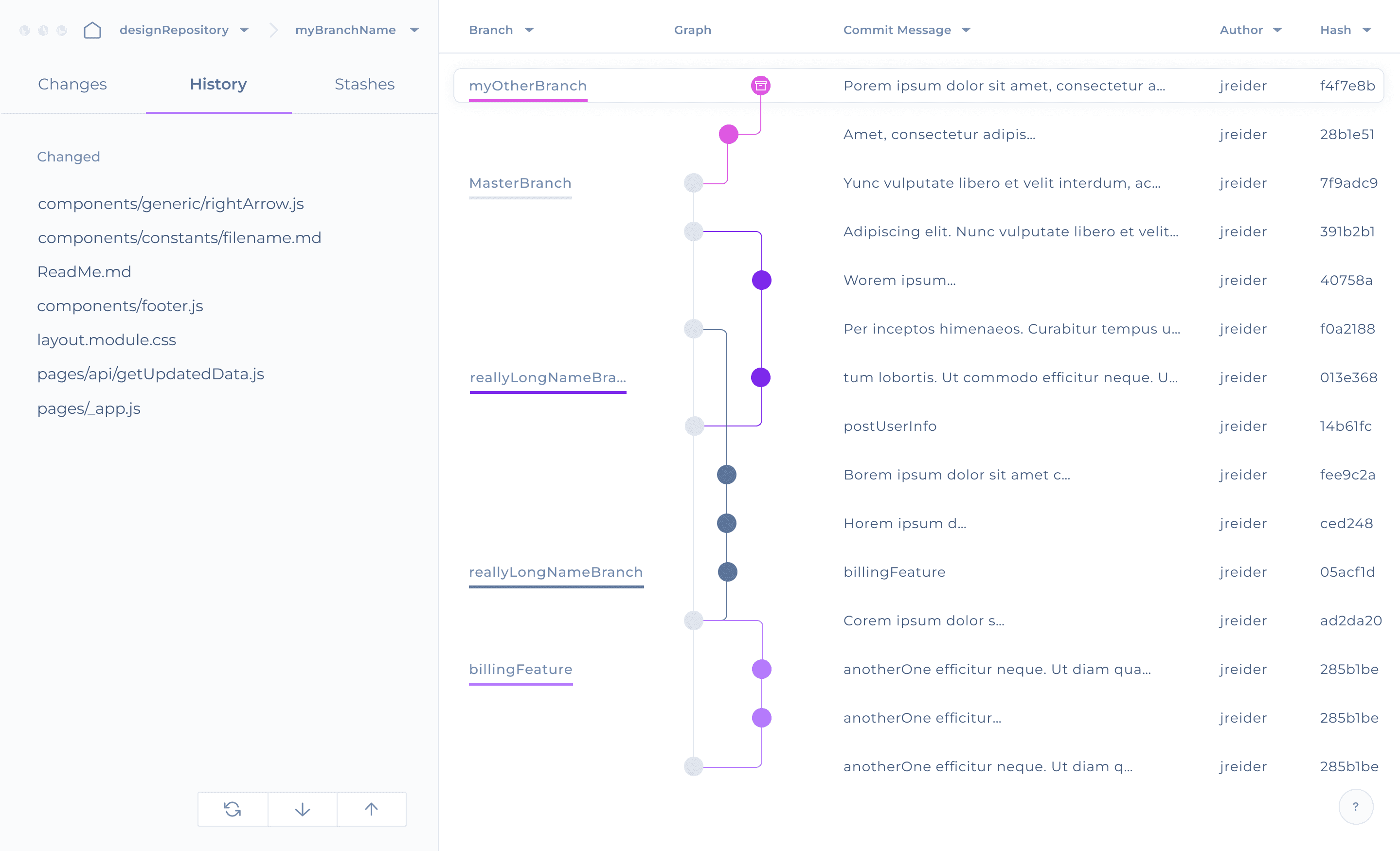Select file components/constants/filename.md
The height and width of the screenshot is (851, 1400).
point(179,237)
